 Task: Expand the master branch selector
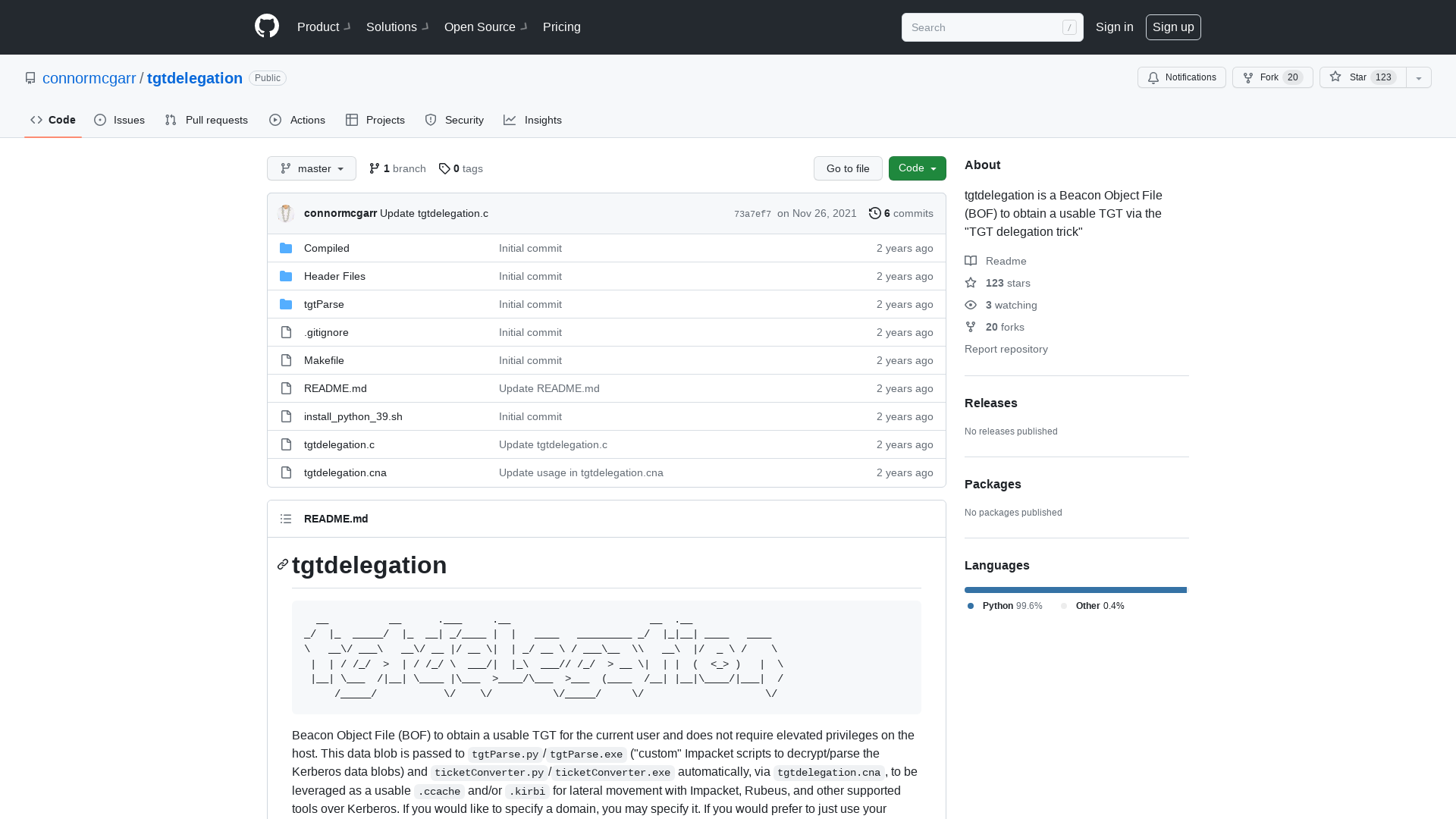tap(312, 168)
